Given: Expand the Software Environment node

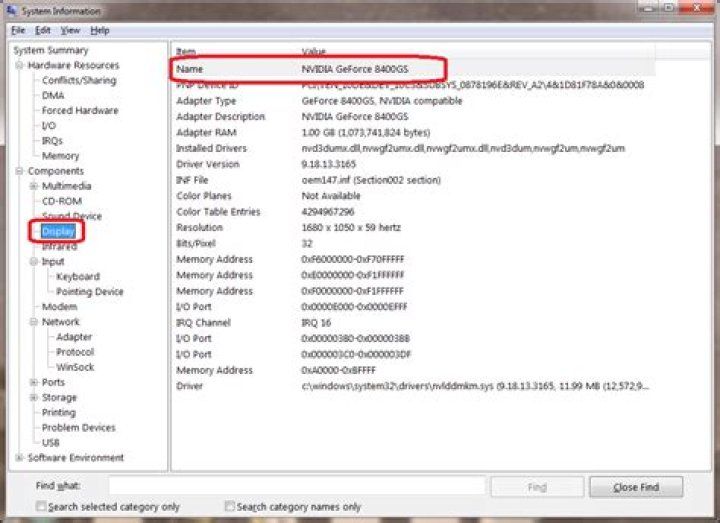Looking at the screenshot, I should 19,457.
